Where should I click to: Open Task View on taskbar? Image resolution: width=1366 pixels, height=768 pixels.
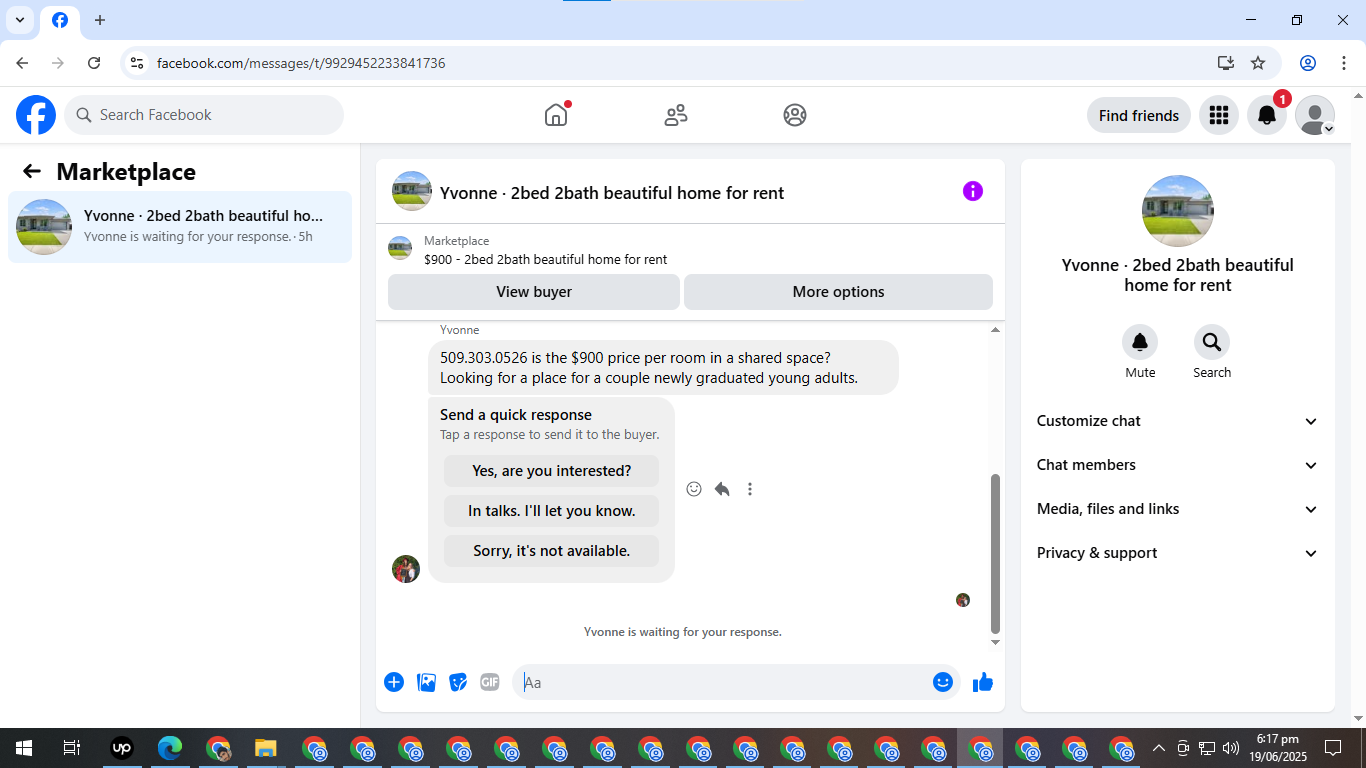(x=72, y=748)
